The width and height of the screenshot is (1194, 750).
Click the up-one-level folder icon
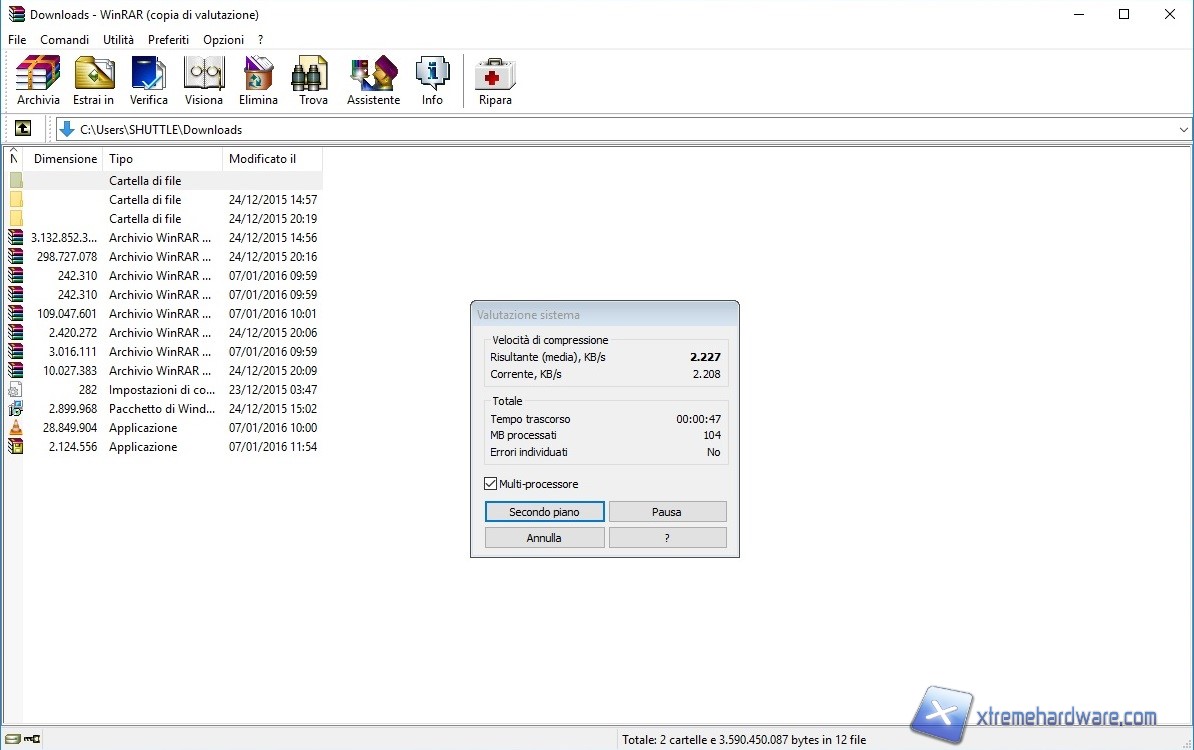coord(22,128)
